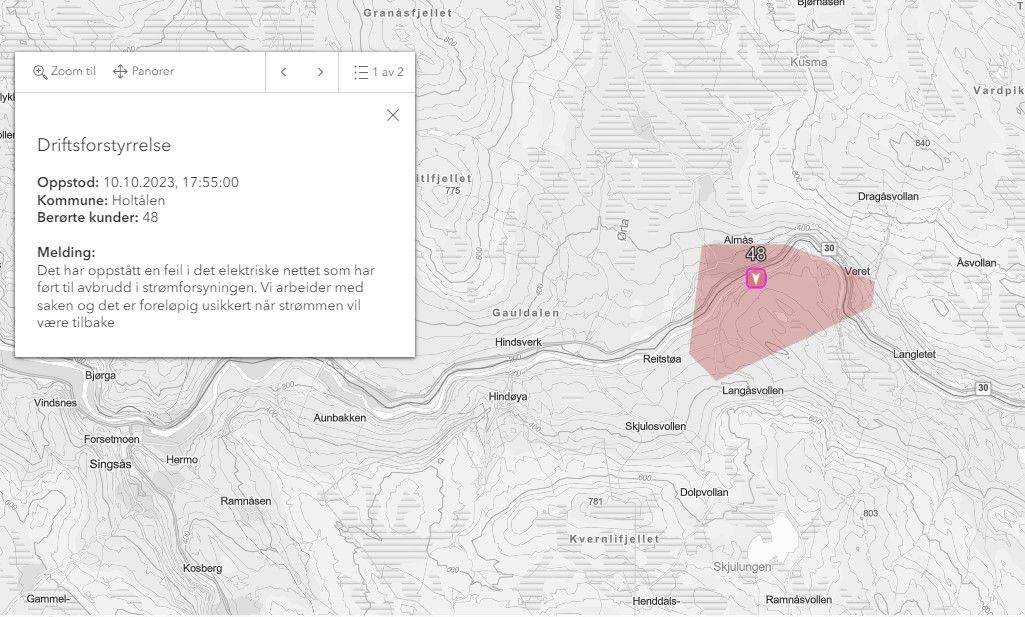Click the Driftsforstyrrelse popup title
Image resolution: width=1025 pixels, height=617 pixels.
104,145
